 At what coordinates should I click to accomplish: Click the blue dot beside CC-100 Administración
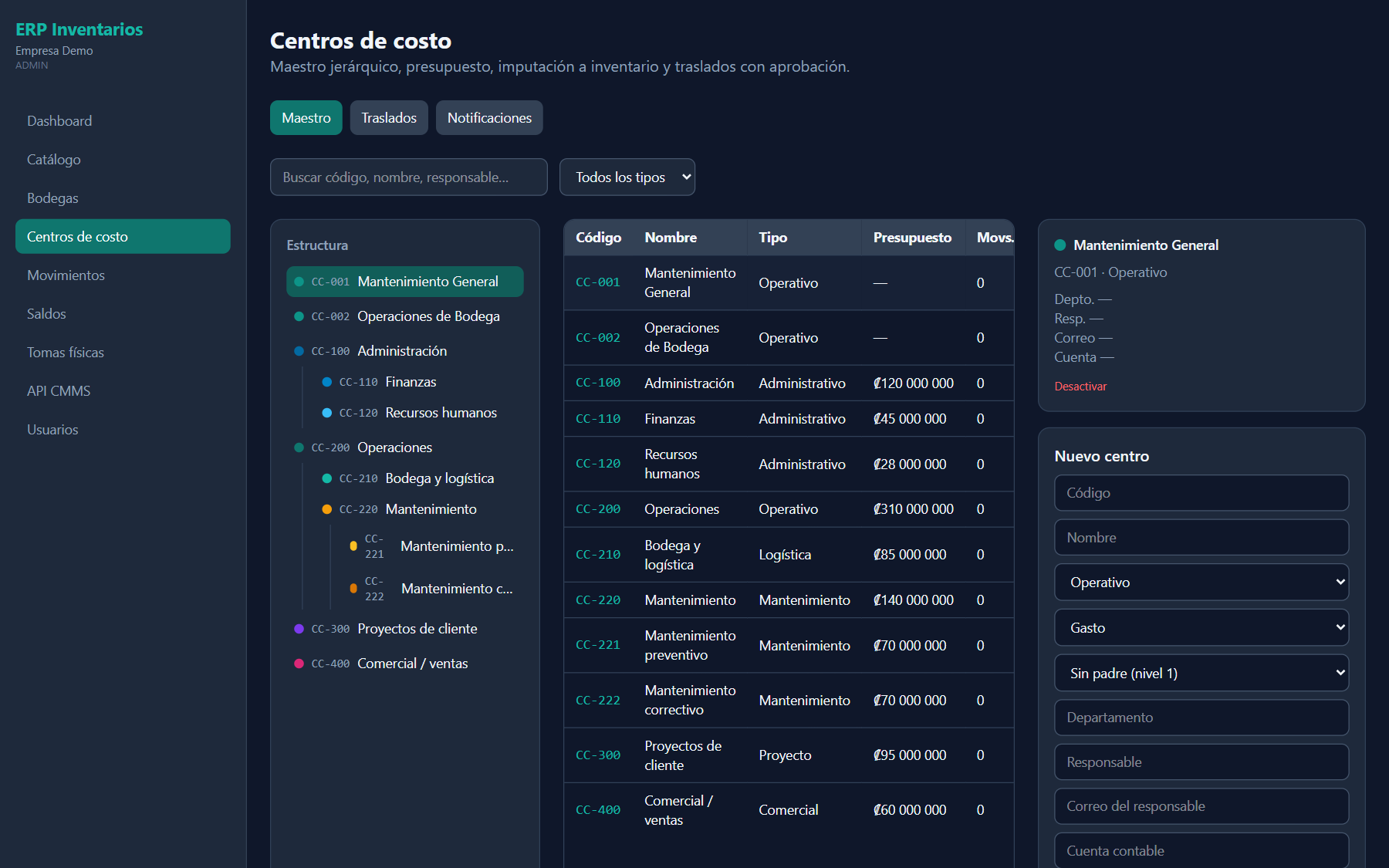pos(299,351)
